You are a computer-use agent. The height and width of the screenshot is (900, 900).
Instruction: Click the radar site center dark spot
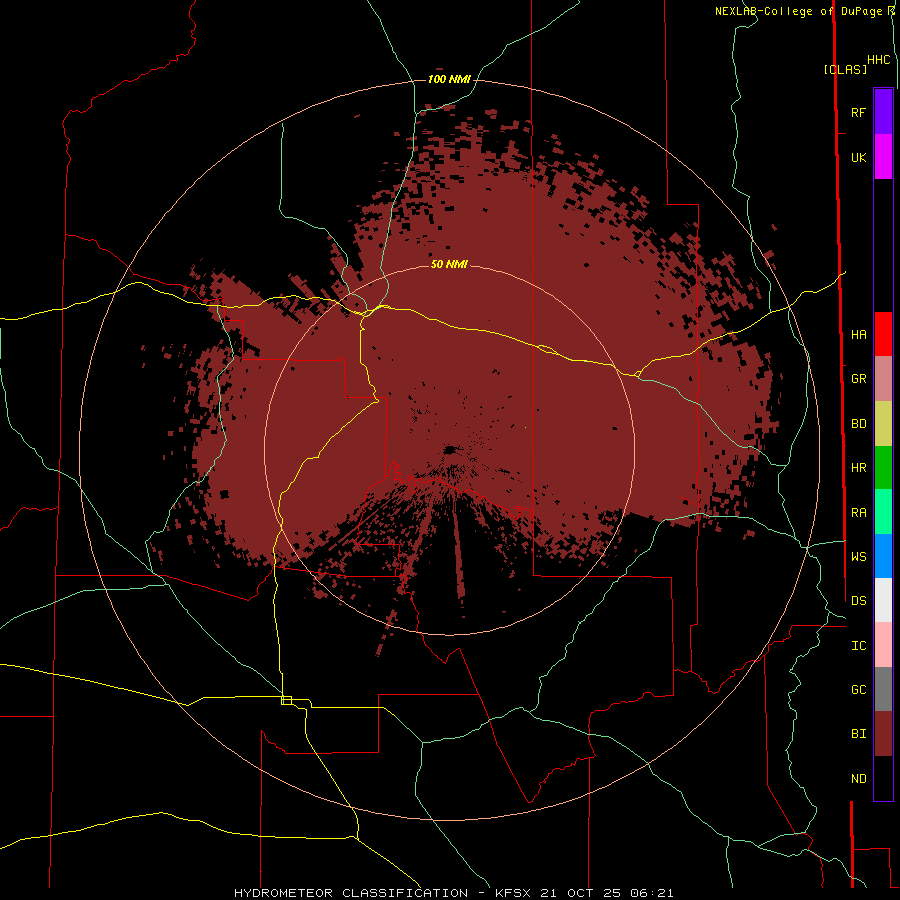click(452, 449)
